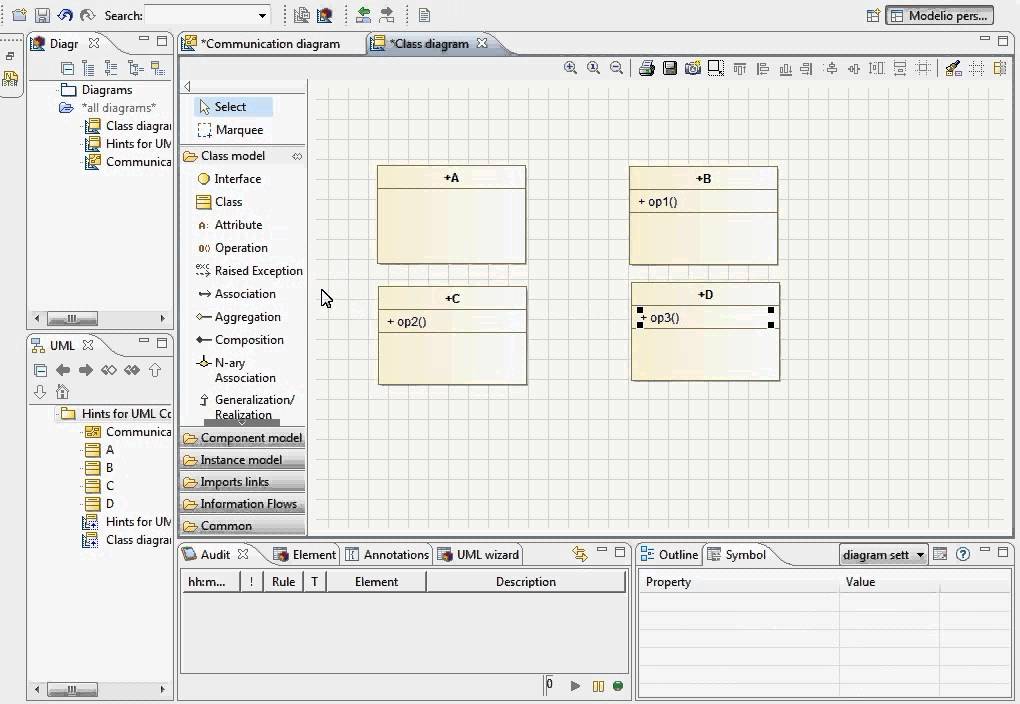Open the Element view tab

click(304, 554)
